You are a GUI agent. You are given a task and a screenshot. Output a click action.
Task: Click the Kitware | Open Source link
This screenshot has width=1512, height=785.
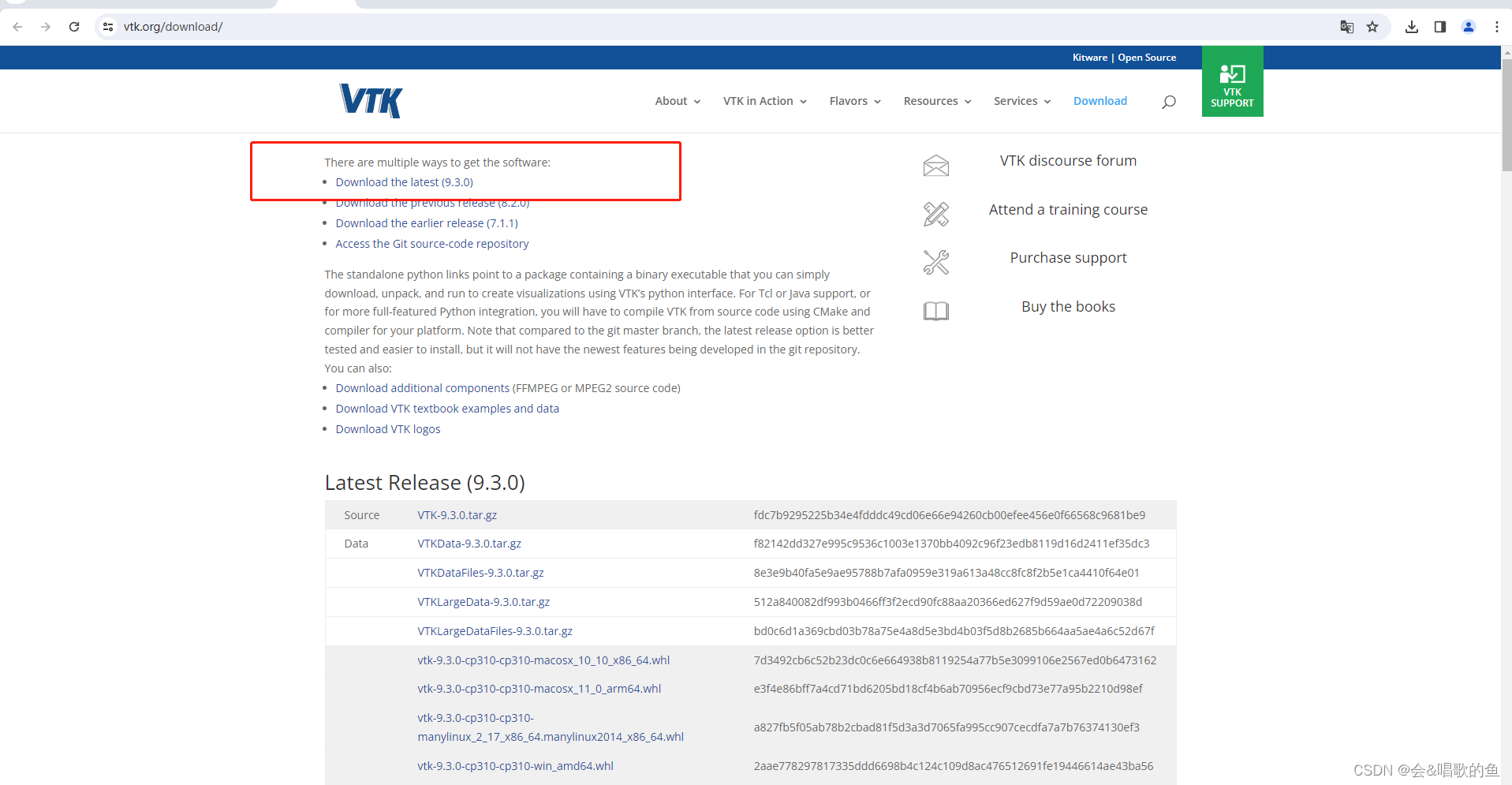click(1124, 57)
